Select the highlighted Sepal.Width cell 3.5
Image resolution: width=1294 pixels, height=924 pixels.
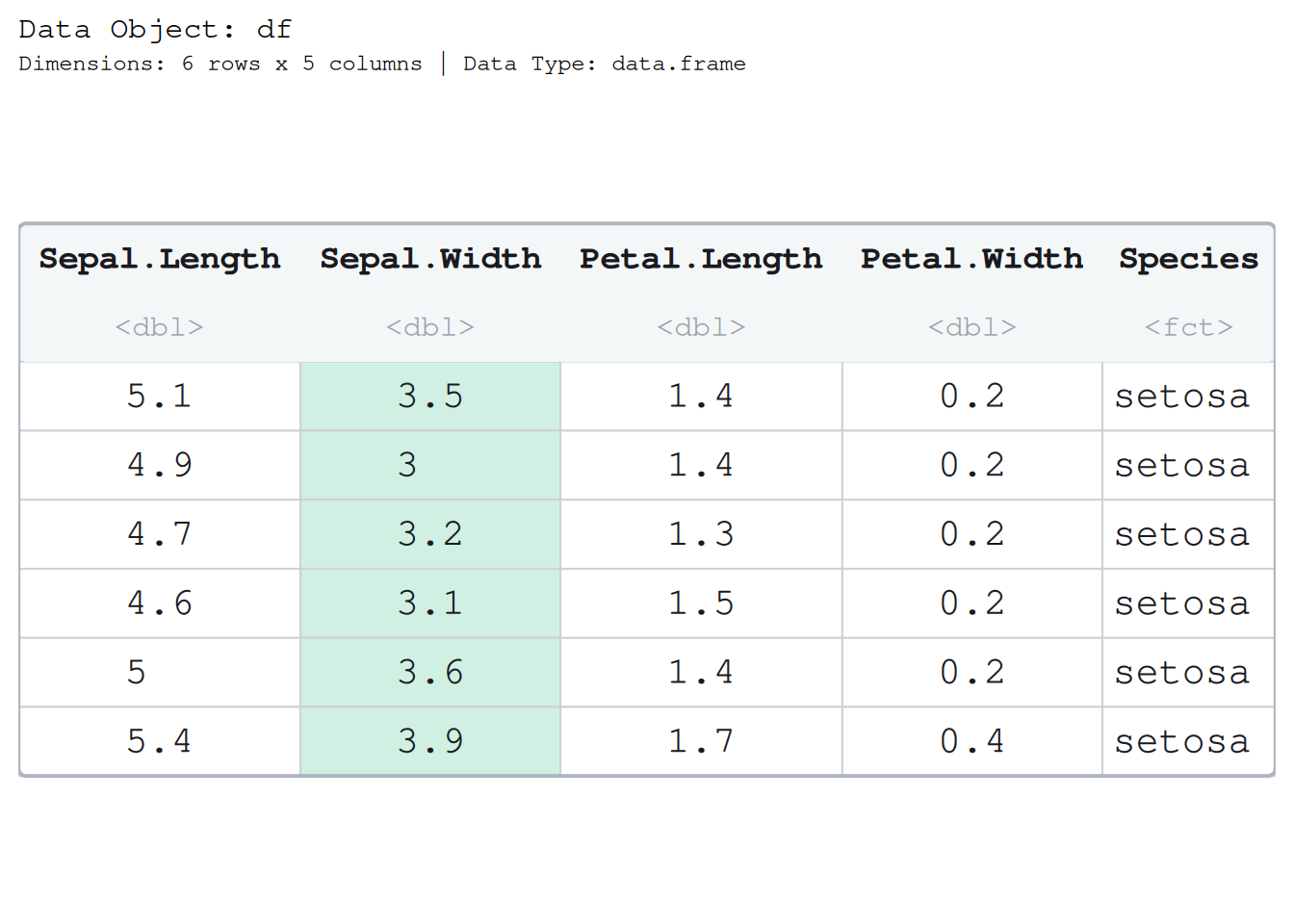[430, 397]
